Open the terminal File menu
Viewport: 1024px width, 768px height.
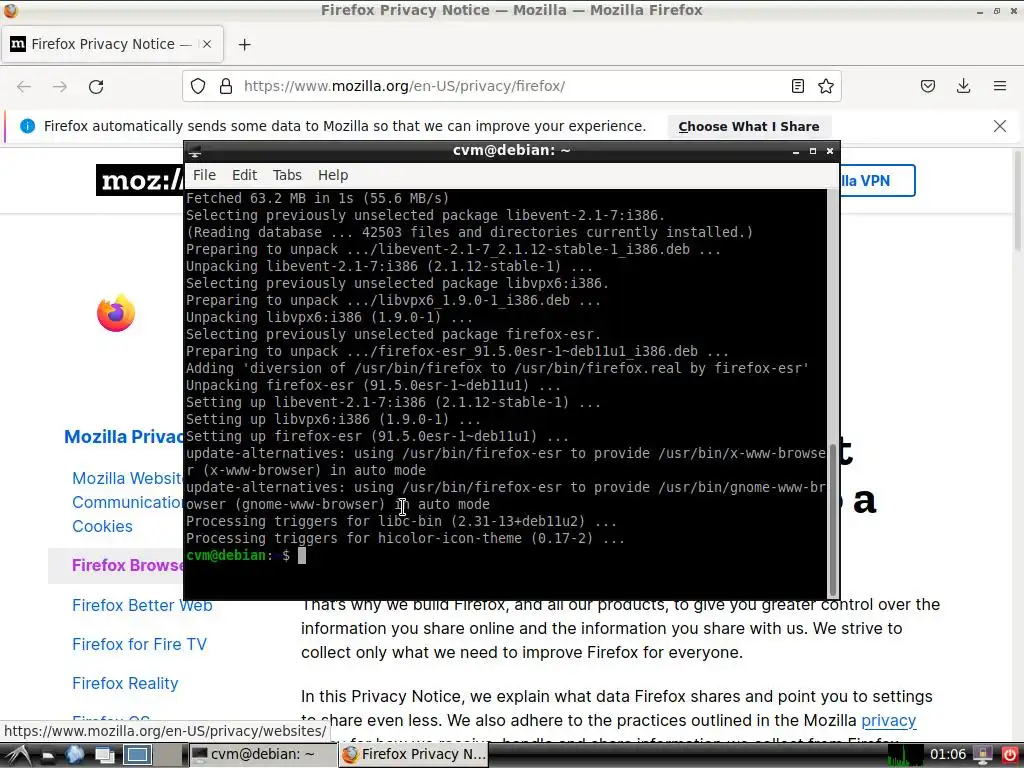click(204, 175)
